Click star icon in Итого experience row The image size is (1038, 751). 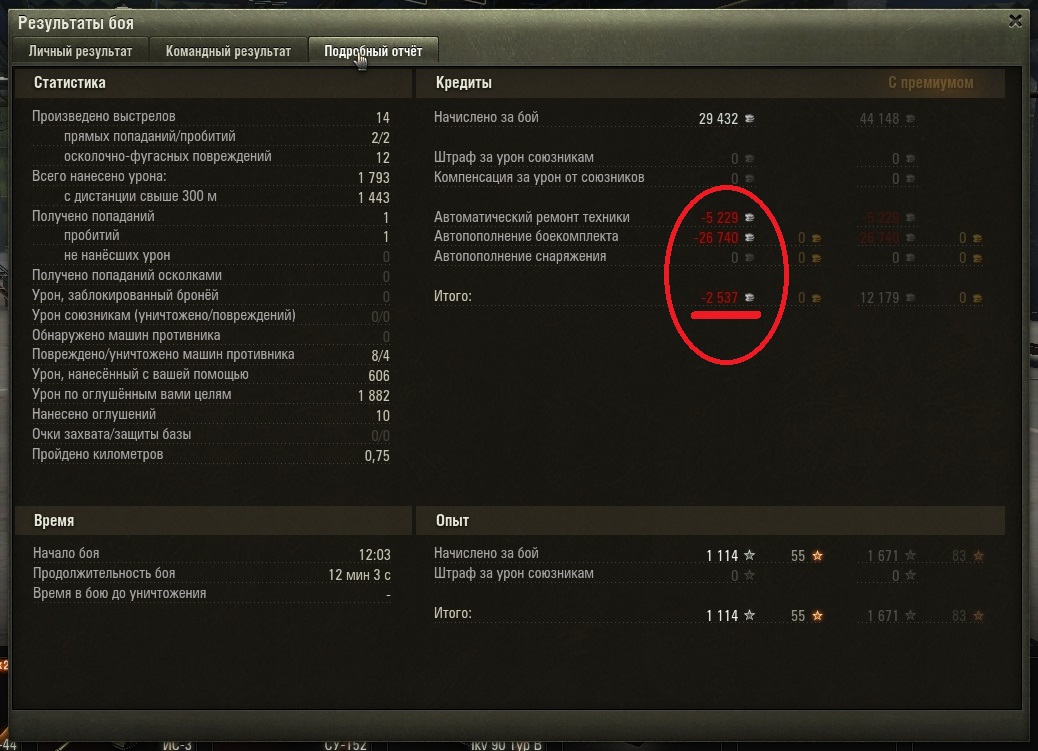(x=749, y=615)
